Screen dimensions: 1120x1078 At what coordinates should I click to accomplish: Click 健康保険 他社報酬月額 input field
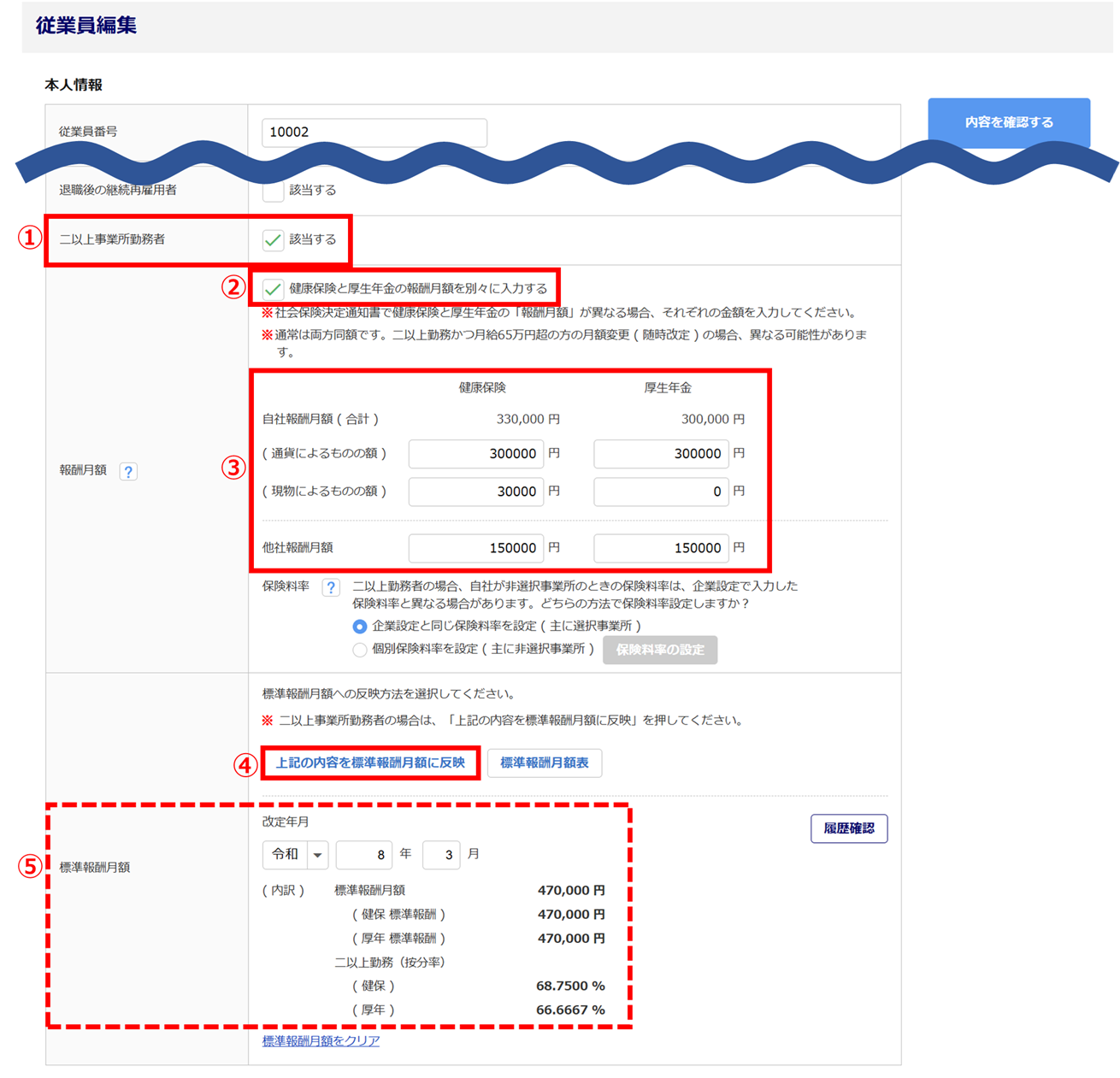click(475, 548)
